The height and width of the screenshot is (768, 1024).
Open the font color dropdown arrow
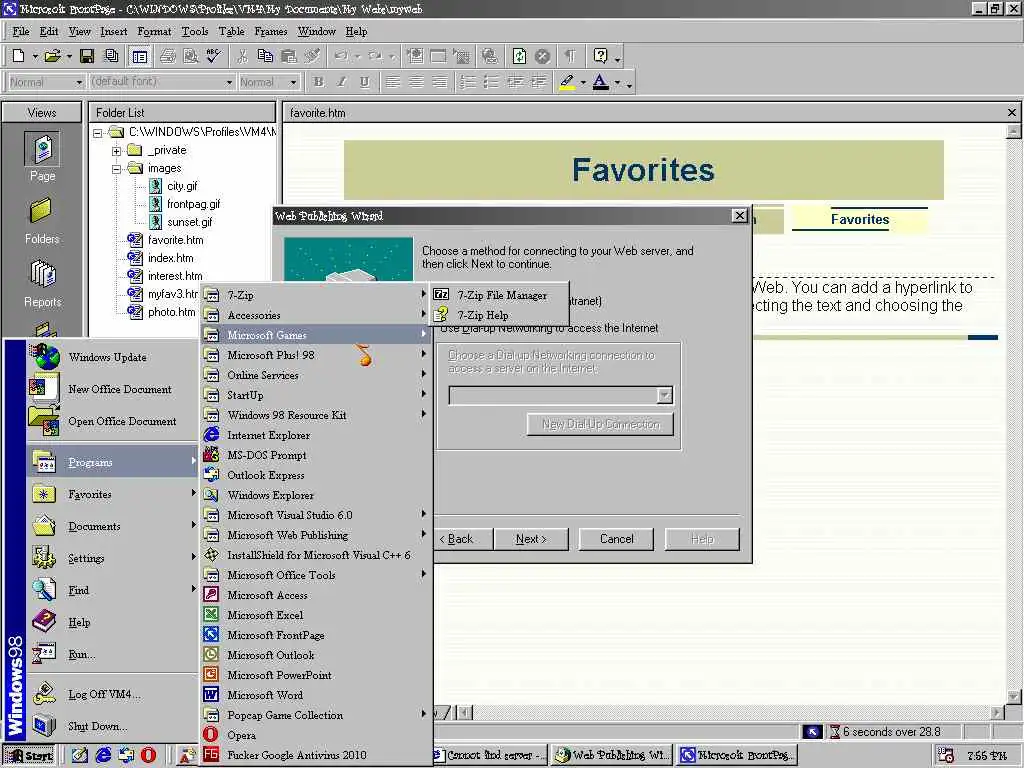tap(617, 83)
